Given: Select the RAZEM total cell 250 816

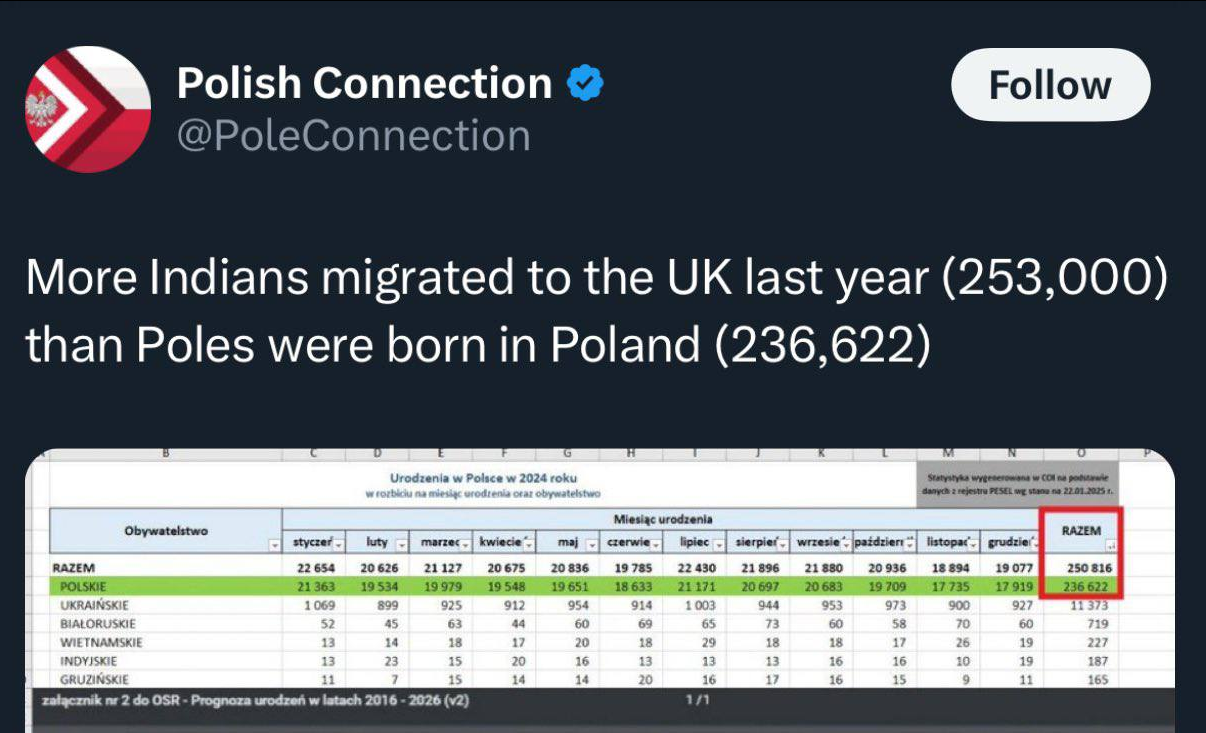Looking at the screenshot, I should point(1081,568).
